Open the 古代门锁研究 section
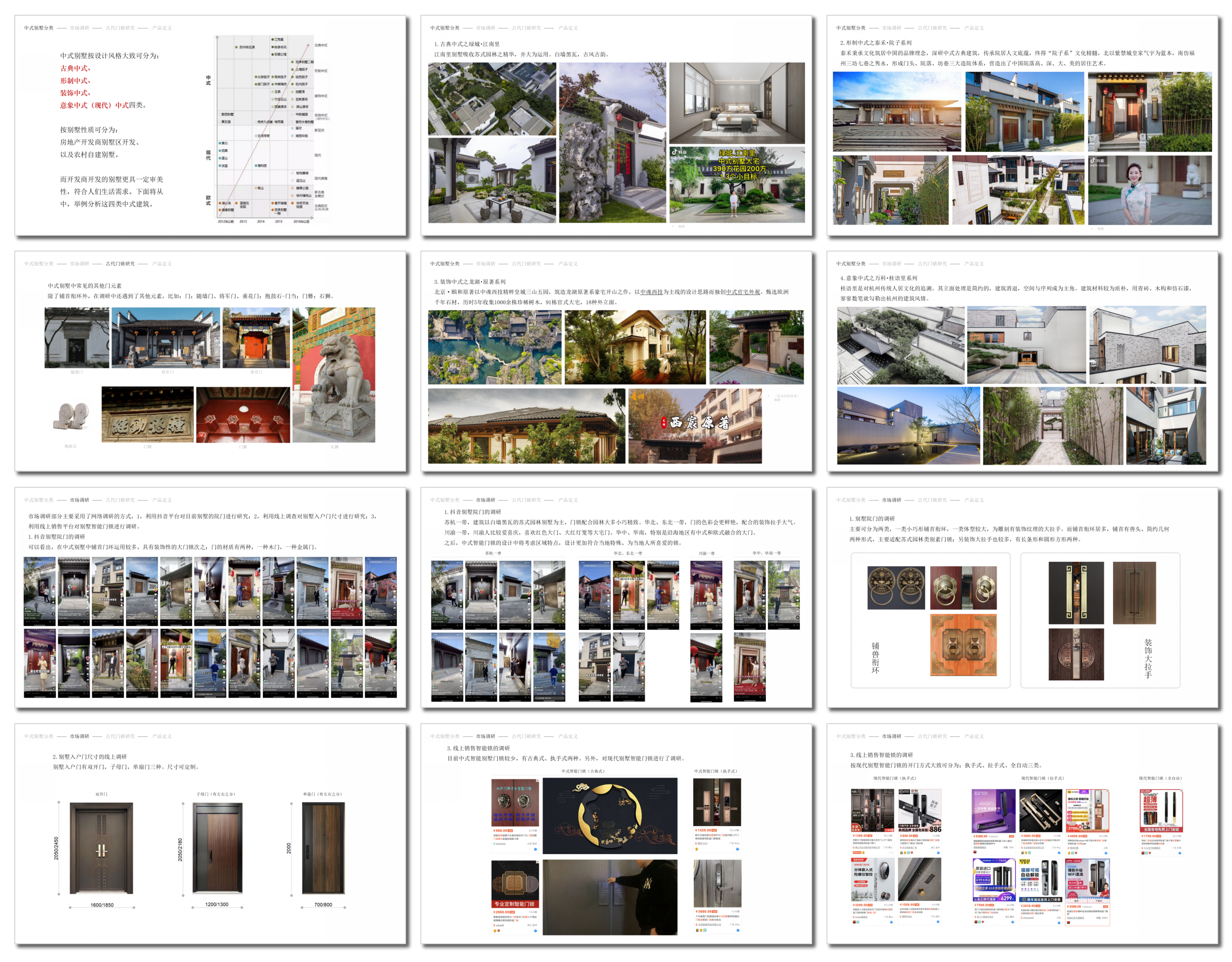The image size is (1232, 962). [118, 26]
